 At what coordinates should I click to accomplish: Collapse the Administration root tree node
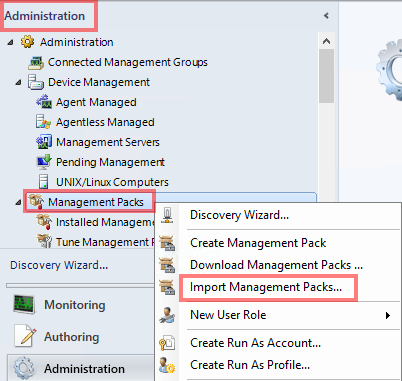[x=11, y=42]
